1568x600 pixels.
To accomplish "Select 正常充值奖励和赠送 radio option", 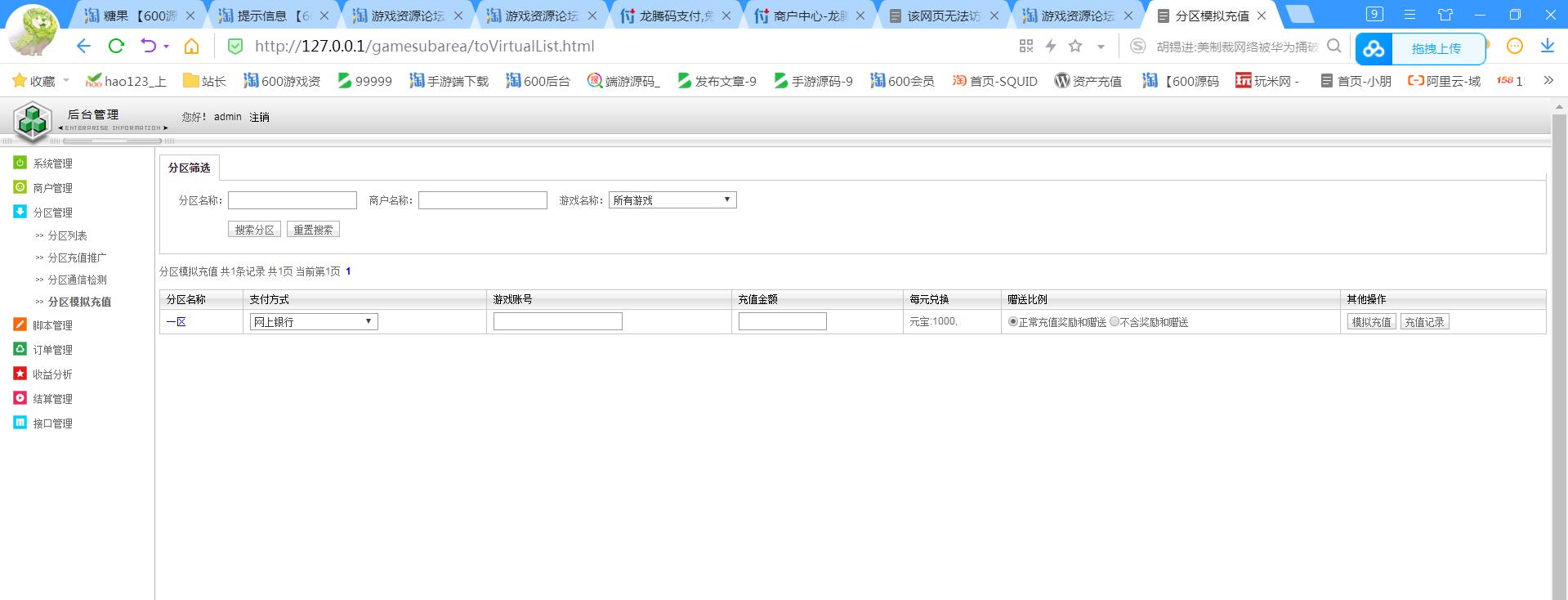I will (1013, 322).
